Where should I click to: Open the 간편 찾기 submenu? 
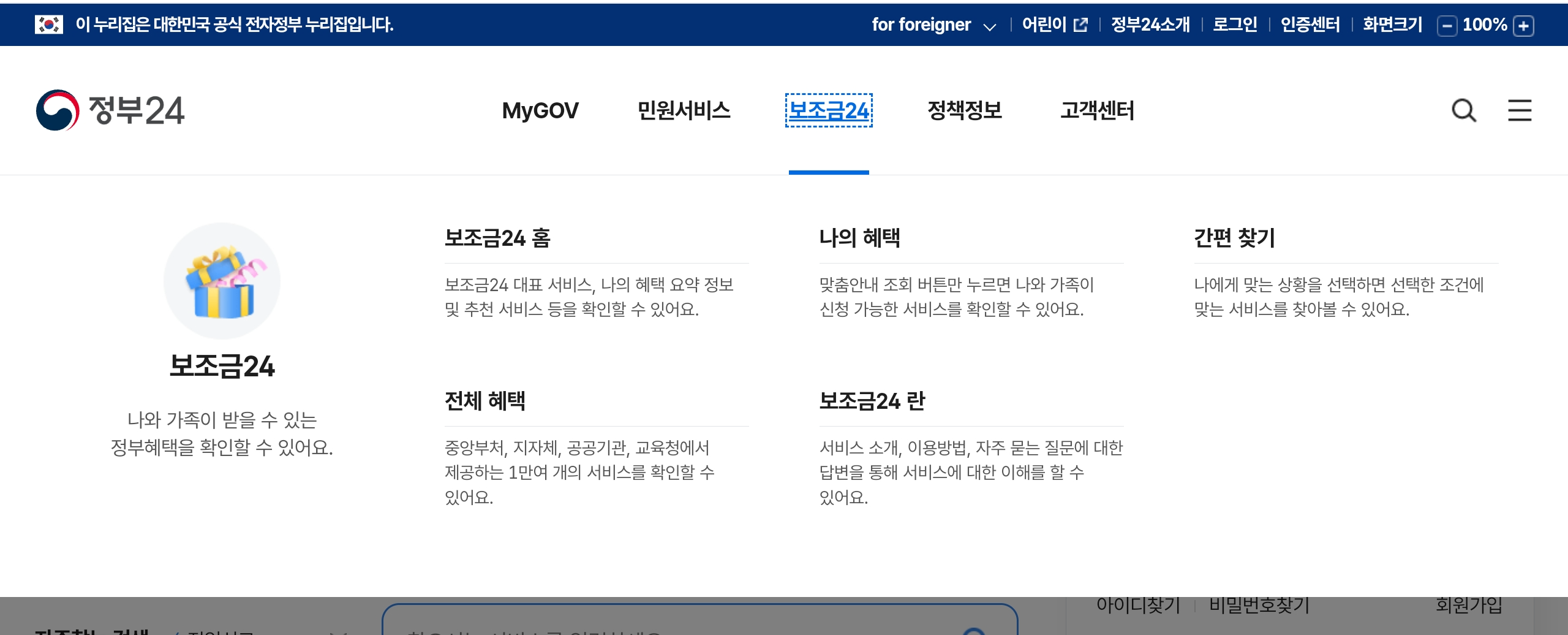pos(1235,238)
